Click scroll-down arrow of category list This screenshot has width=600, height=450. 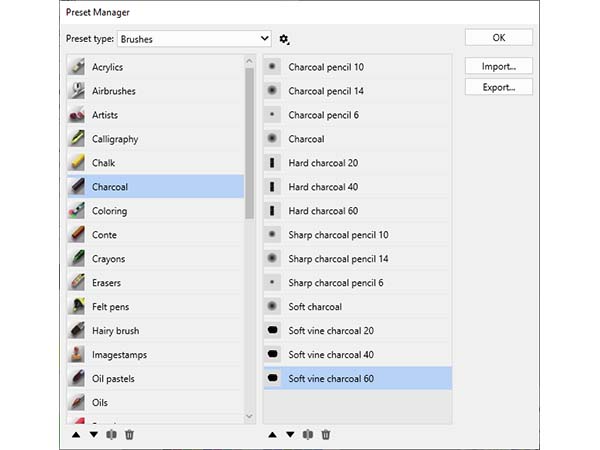249,416
